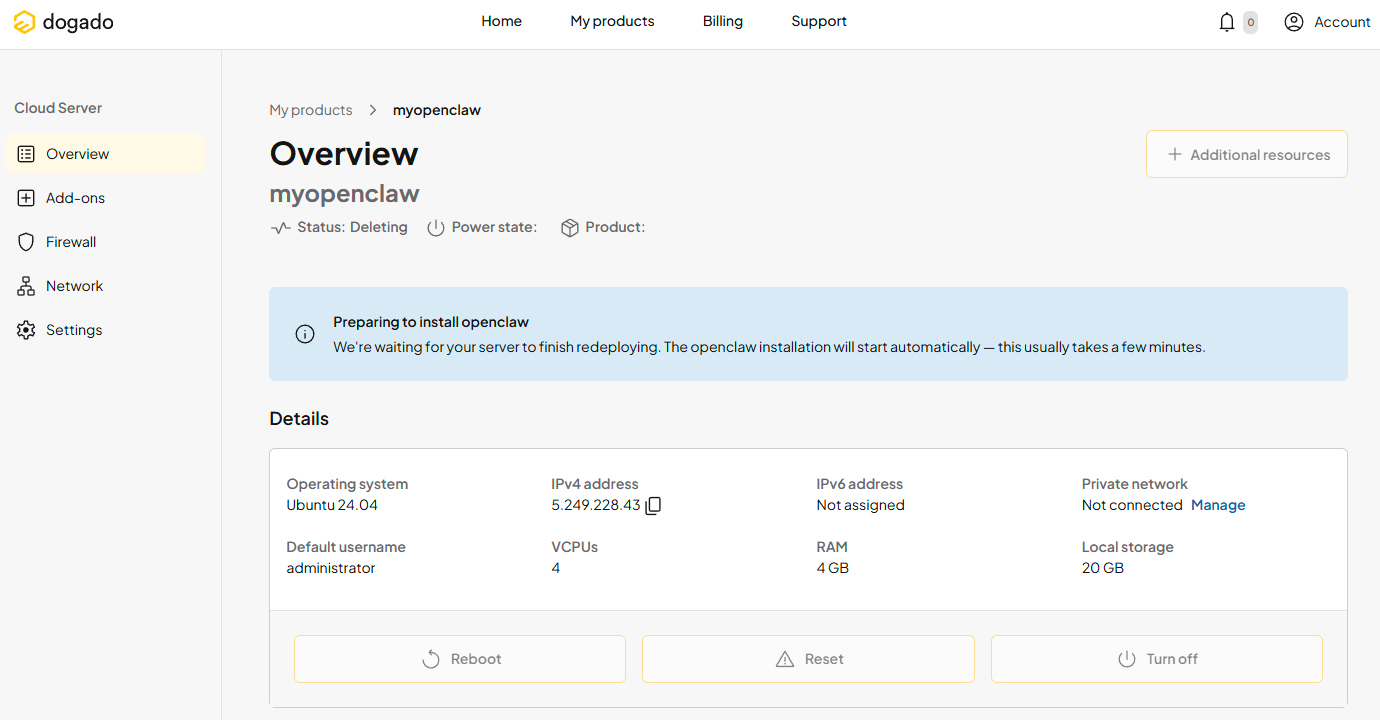The height and width of the screenshot is (720, 1380).
Task: Click the notification count badge
Action: (x=1250, y=22)
